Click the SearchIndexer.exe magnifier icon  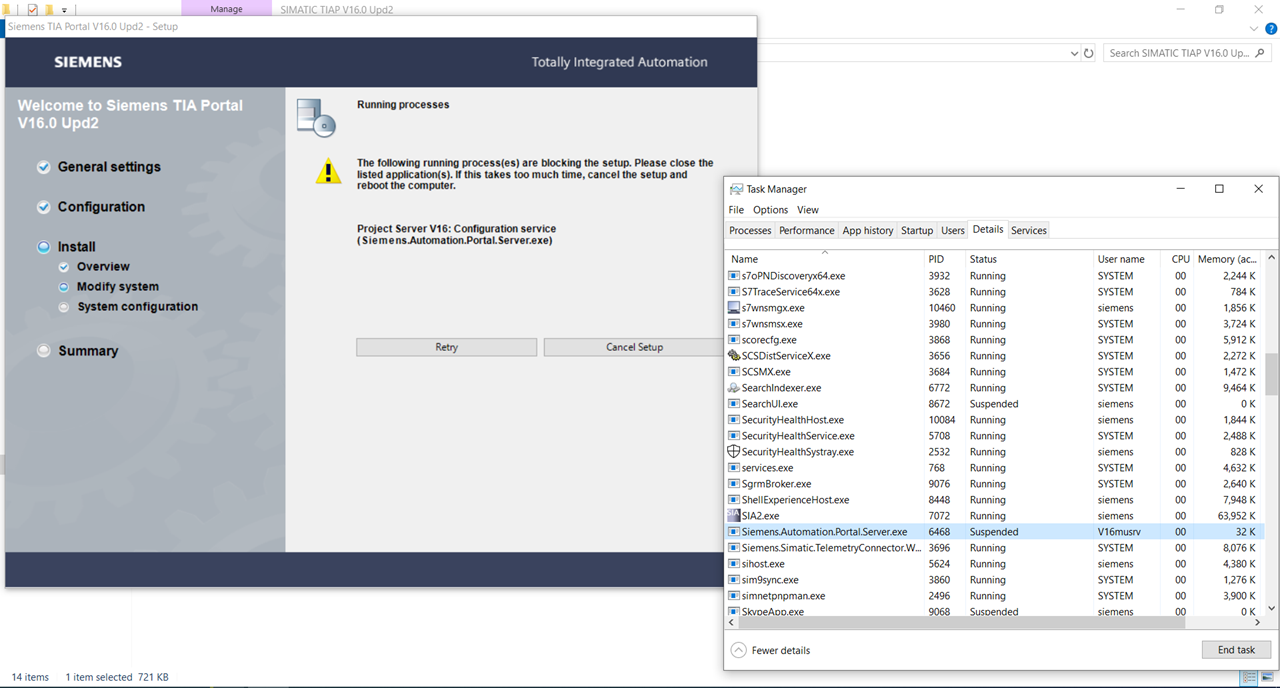pos(734,388)
